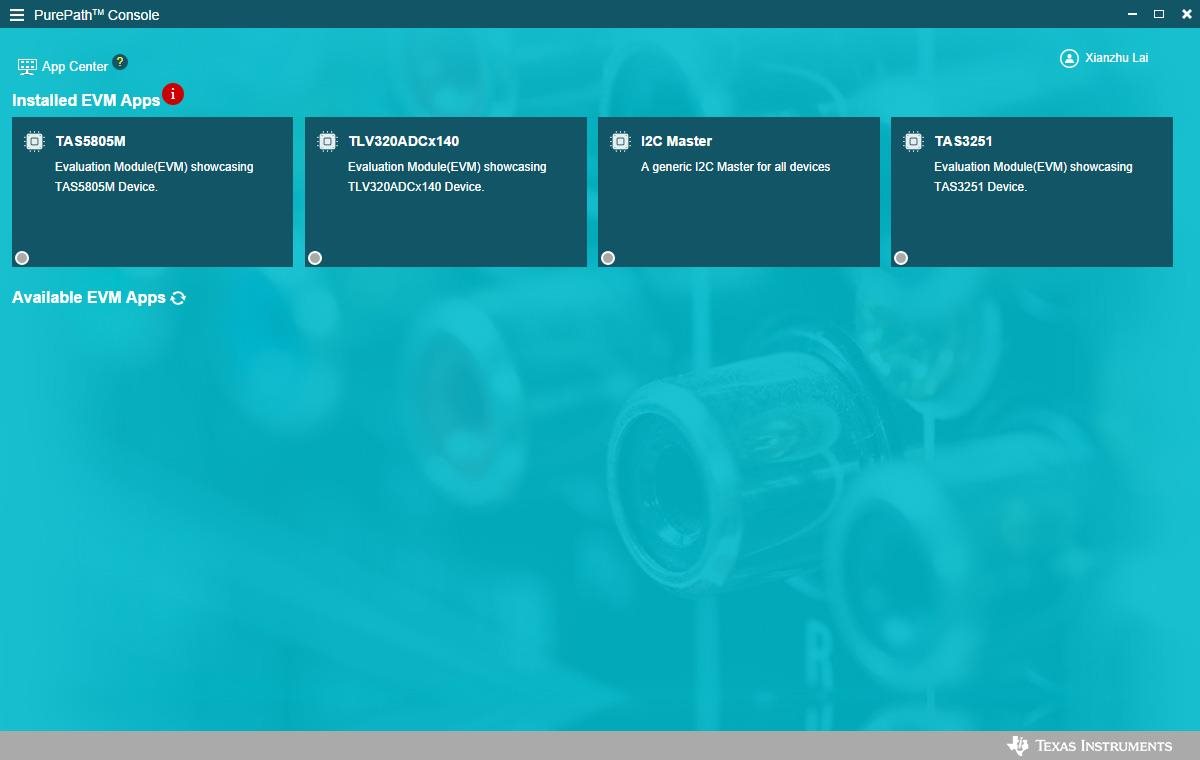This screenshot has width=1200, height=760.
Task: Open App Center help question mark
Action: pyautogui.click(x=120, y=62)
